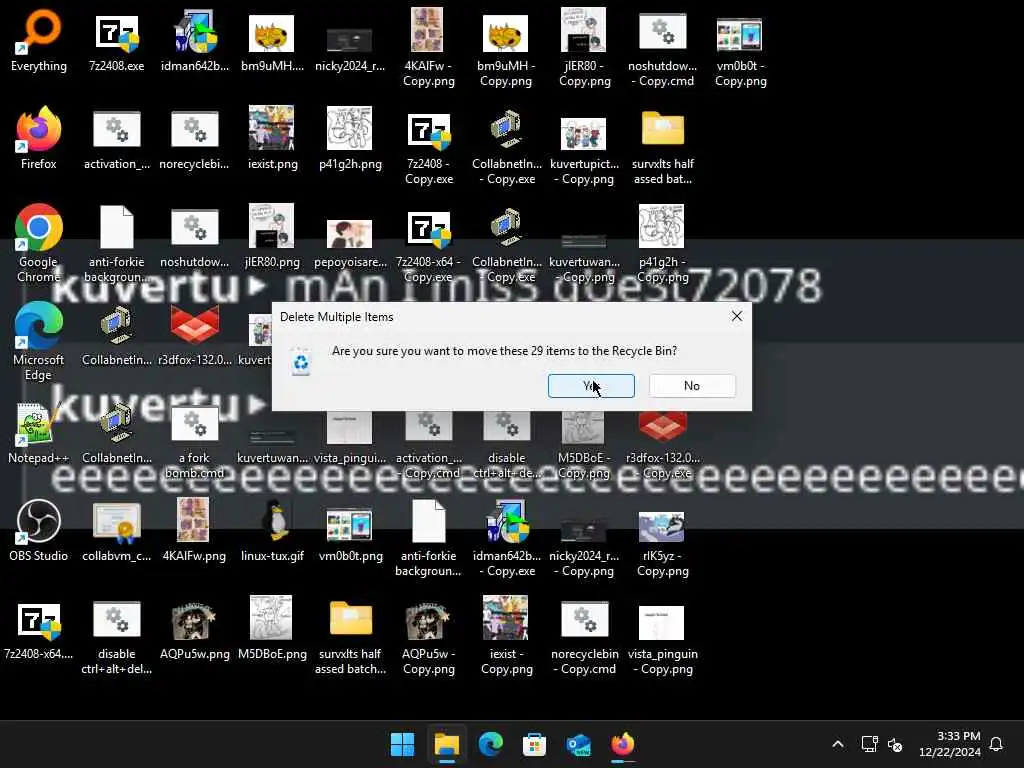This screenshot has height=768, width=1024.
Task: Open network status in system tray
Action: (869, 744)
